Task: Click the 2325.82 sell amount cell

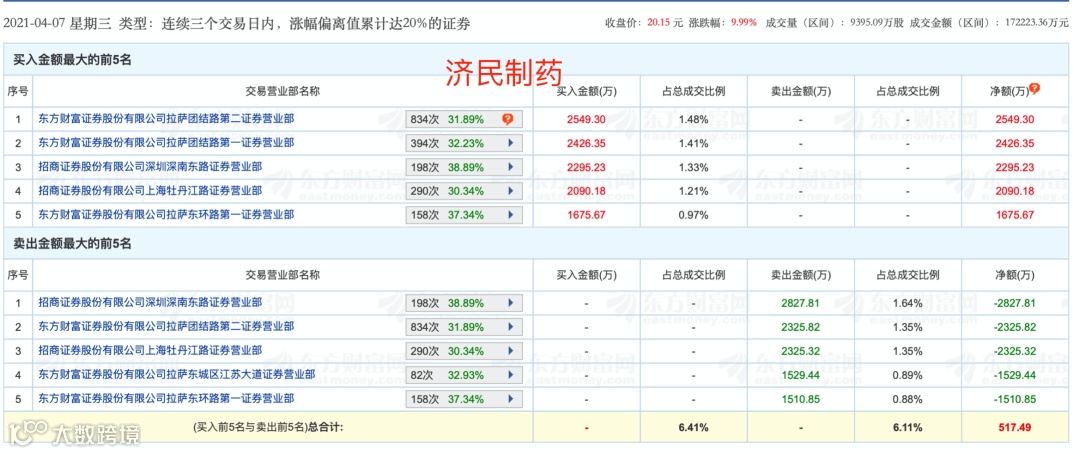Action: pos(800,327)
